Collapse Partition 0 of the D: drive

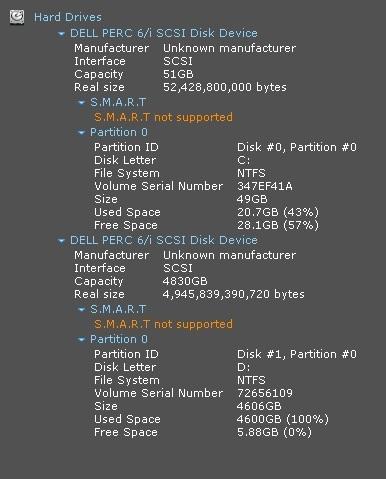81,340
